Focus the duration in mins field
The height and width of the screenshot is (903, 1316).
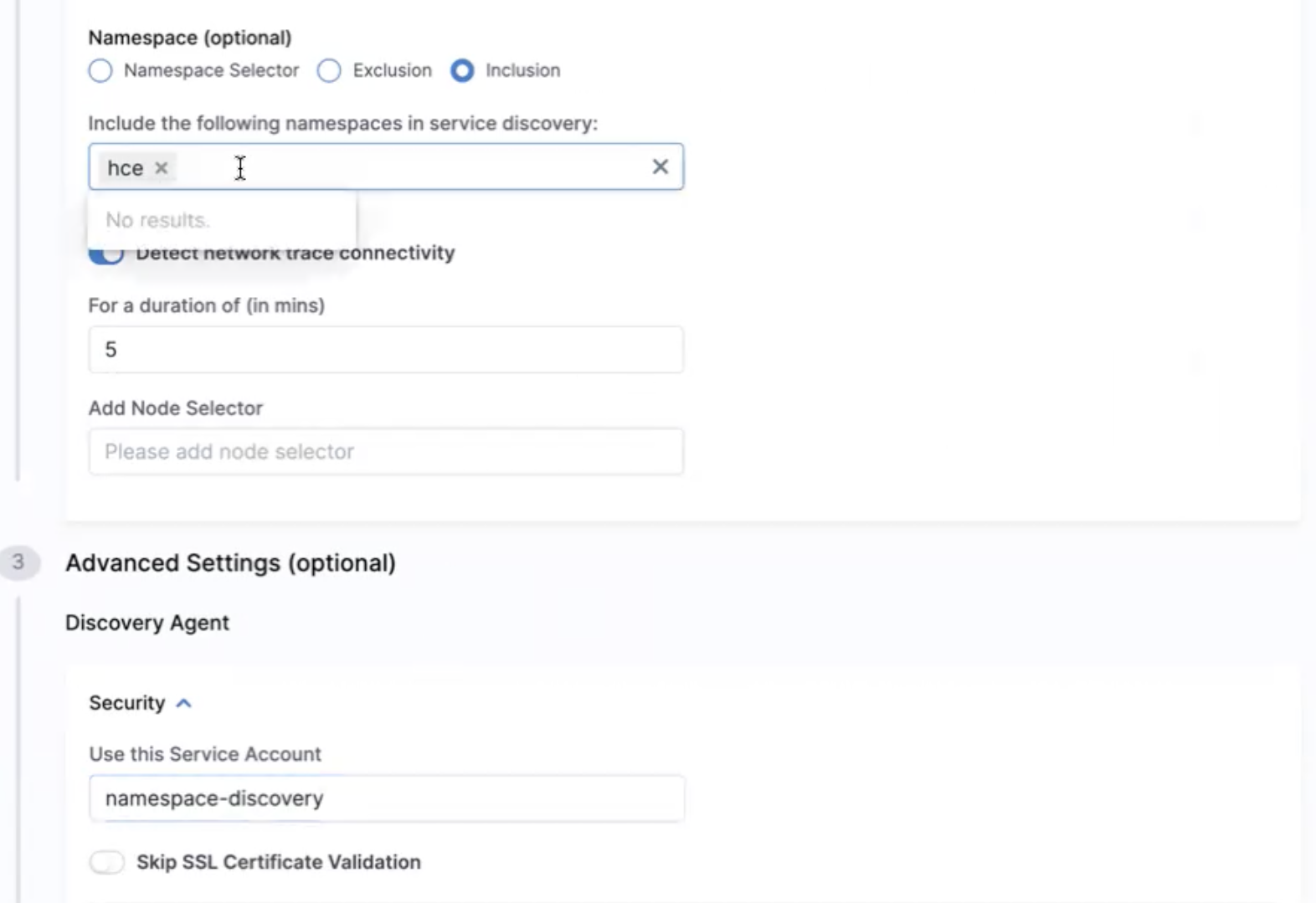click(385, 350)
